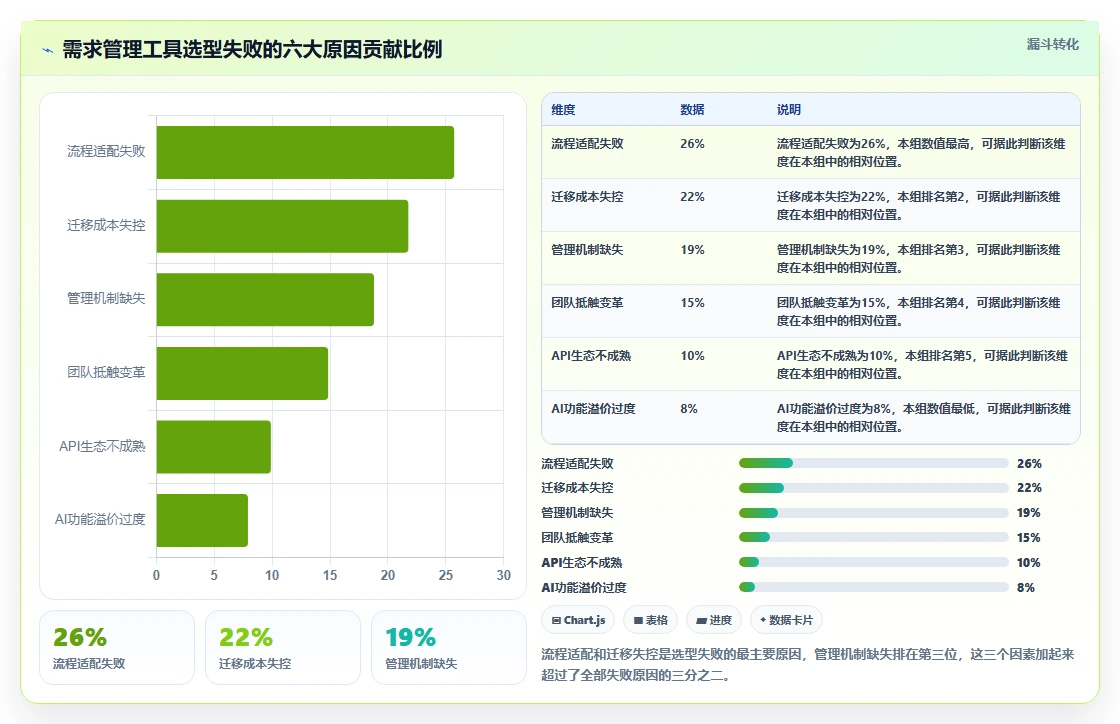Click the 团队抵触变革 15% progress bar

[874, 538]
